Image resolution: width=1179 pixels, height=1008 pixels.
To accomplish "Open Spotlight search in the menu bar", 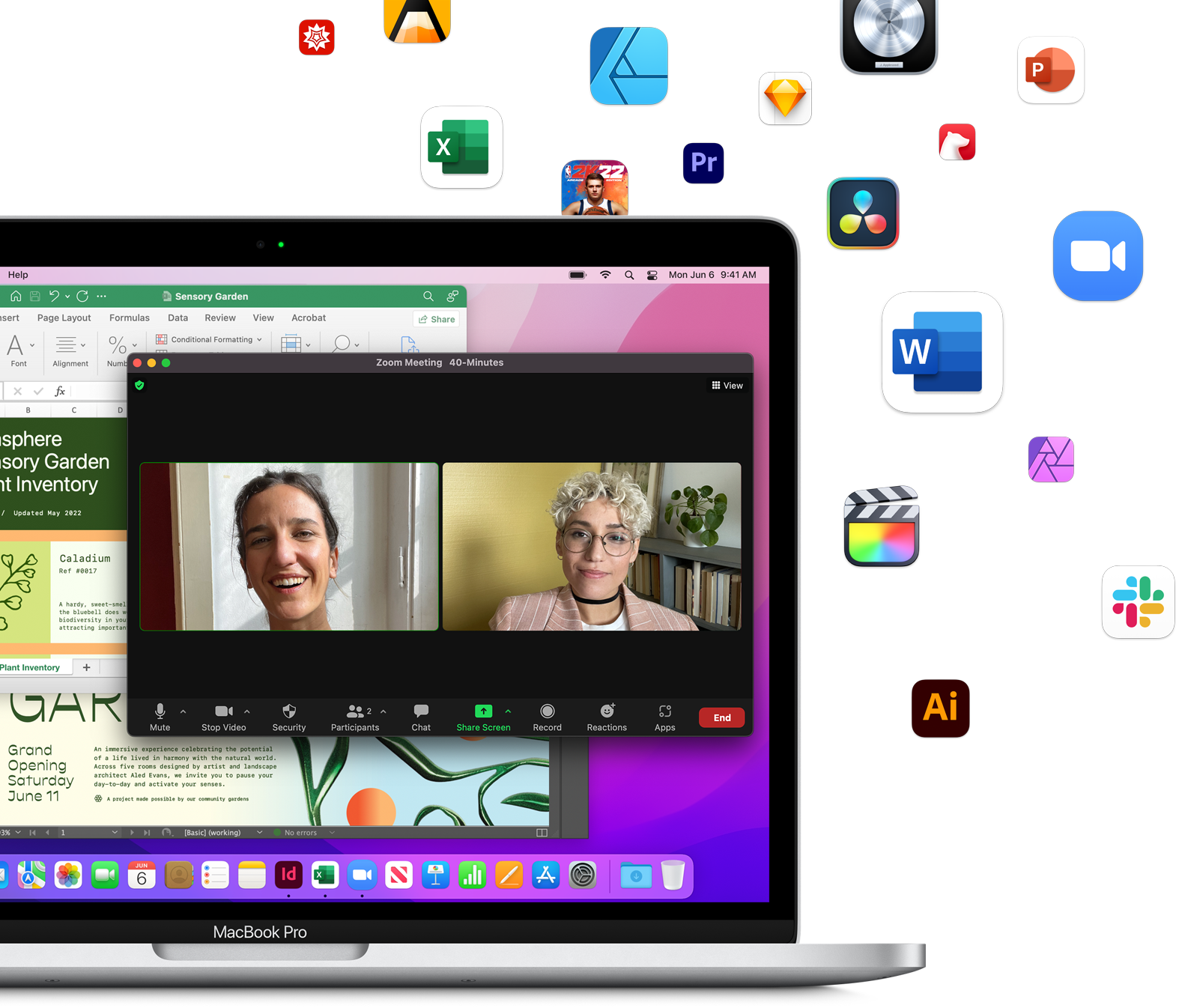I will (x=629, y=275).
